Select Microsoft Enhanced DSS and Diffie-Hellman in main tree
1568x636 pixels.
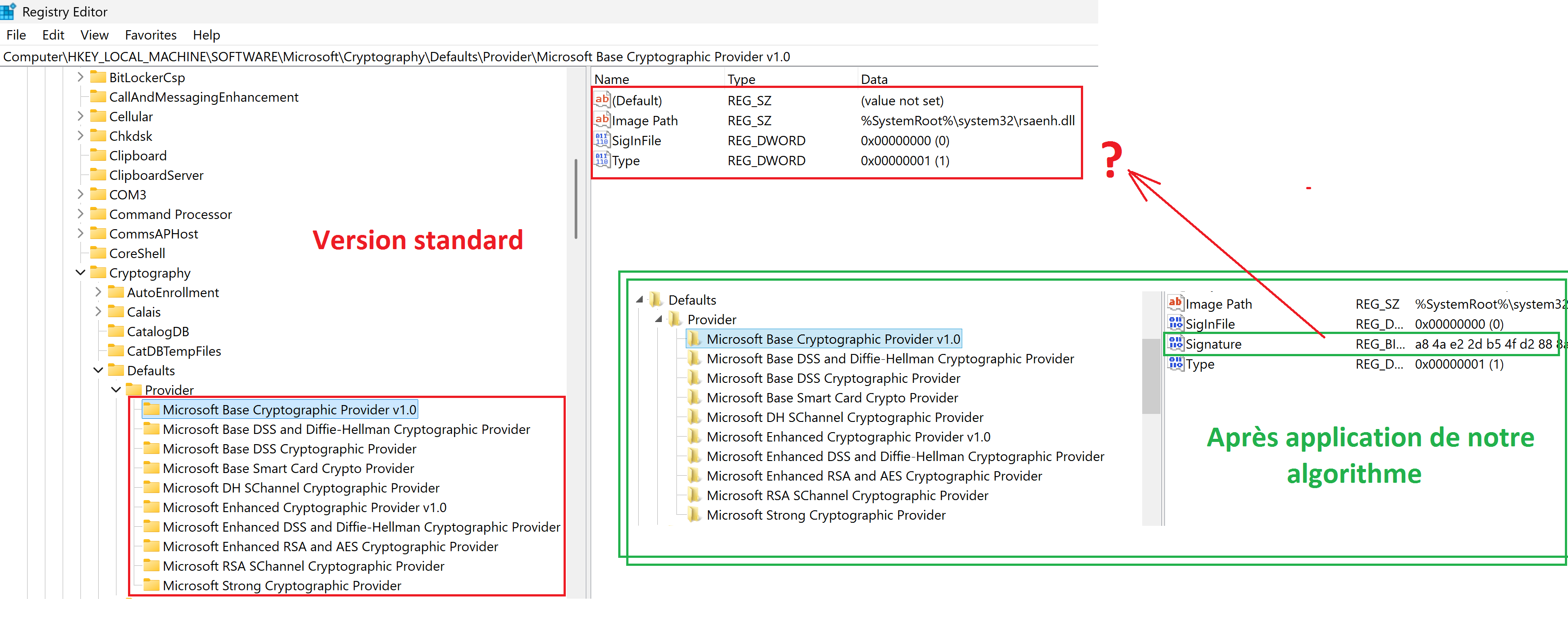pos(361,527)
